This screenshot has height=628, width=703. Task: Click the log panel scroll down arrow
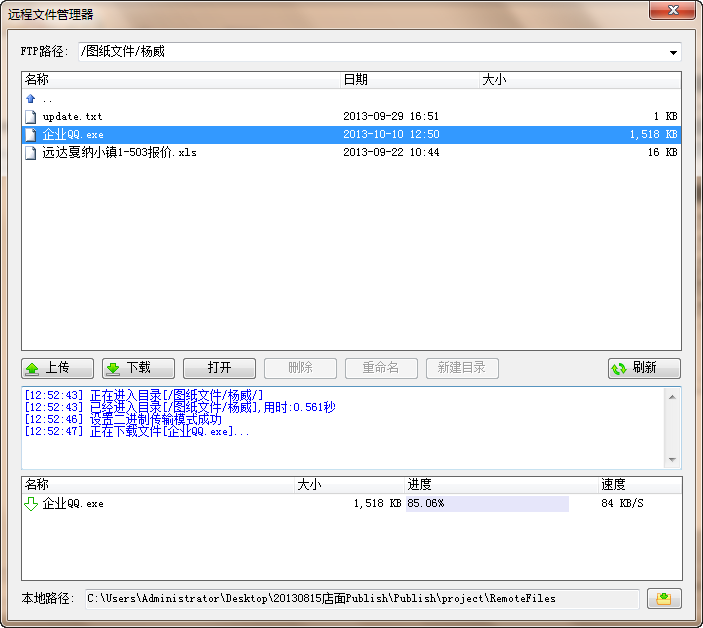(x=672, y=459)
